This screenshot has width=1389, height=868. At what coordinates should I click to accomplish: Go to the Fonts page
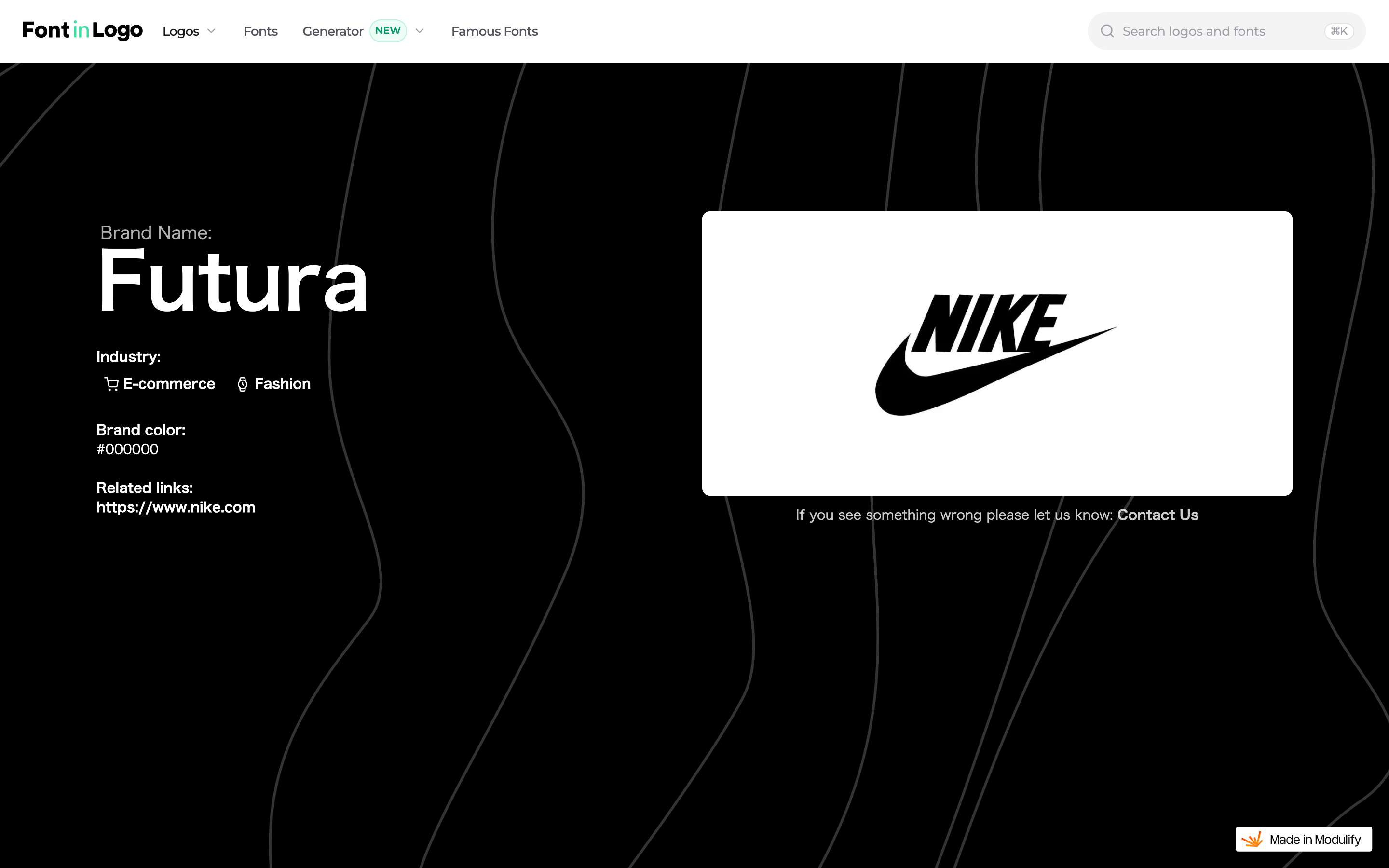tap(260, 31)
